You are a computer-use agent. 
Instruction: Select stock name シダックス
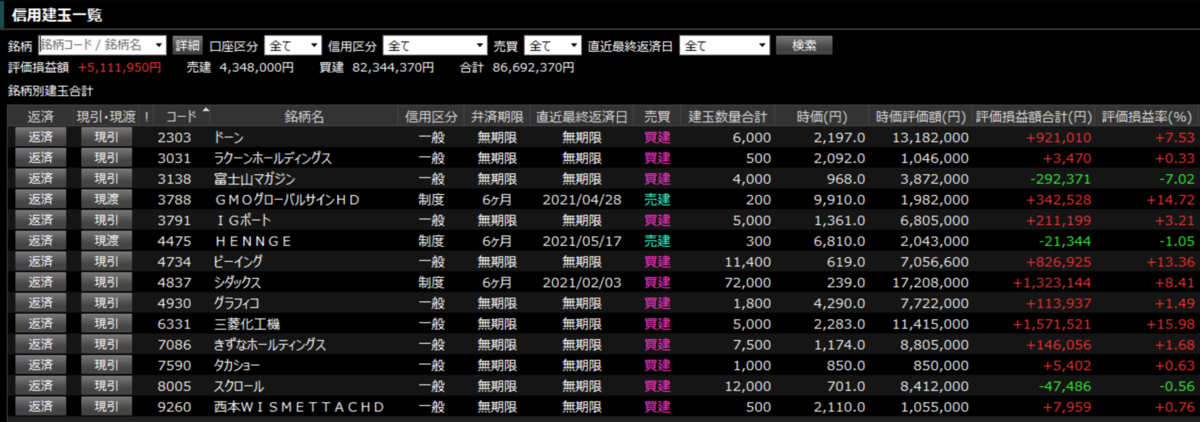[237, 282]
